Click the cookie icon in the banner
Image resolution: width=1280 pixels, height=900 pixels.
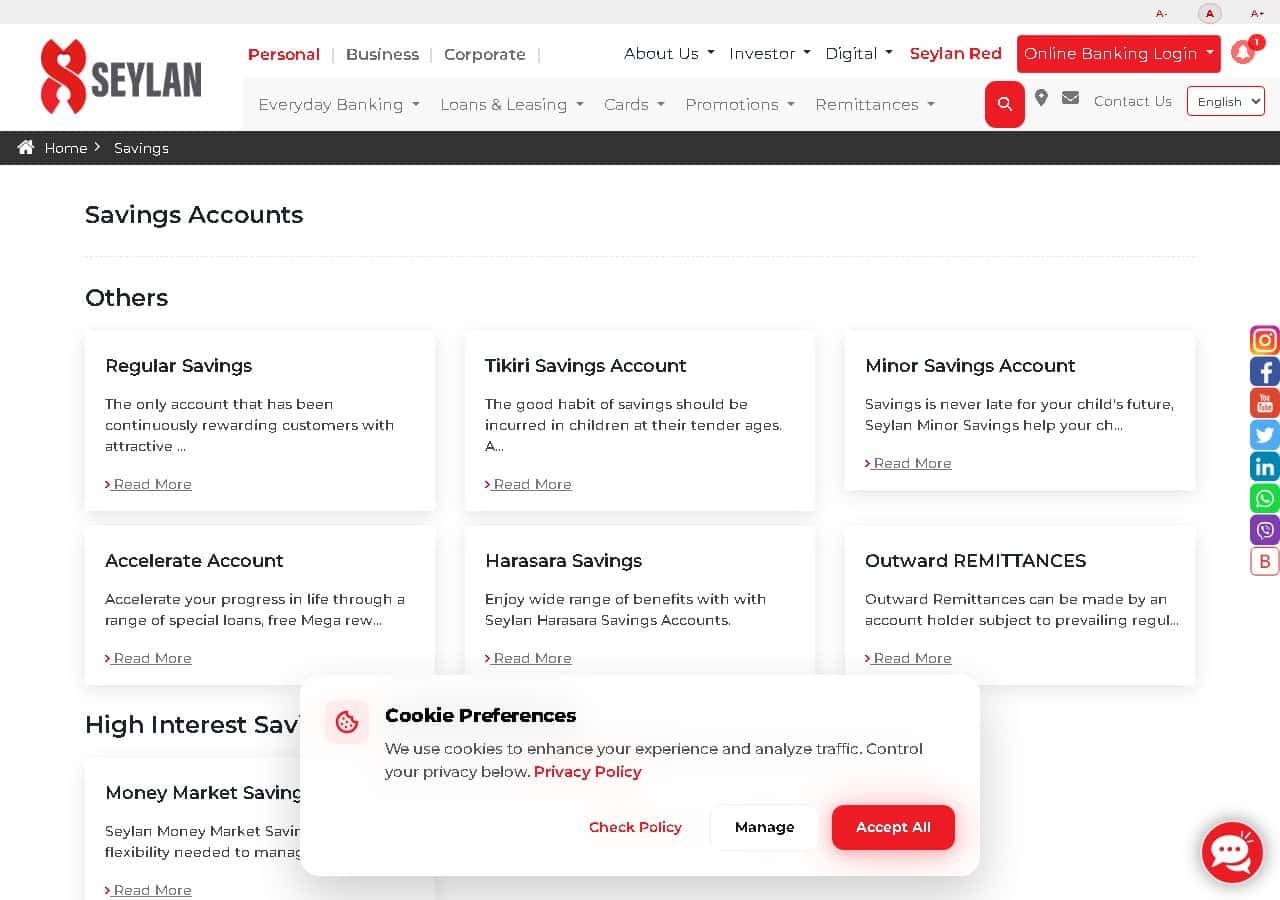pos(347,722)
